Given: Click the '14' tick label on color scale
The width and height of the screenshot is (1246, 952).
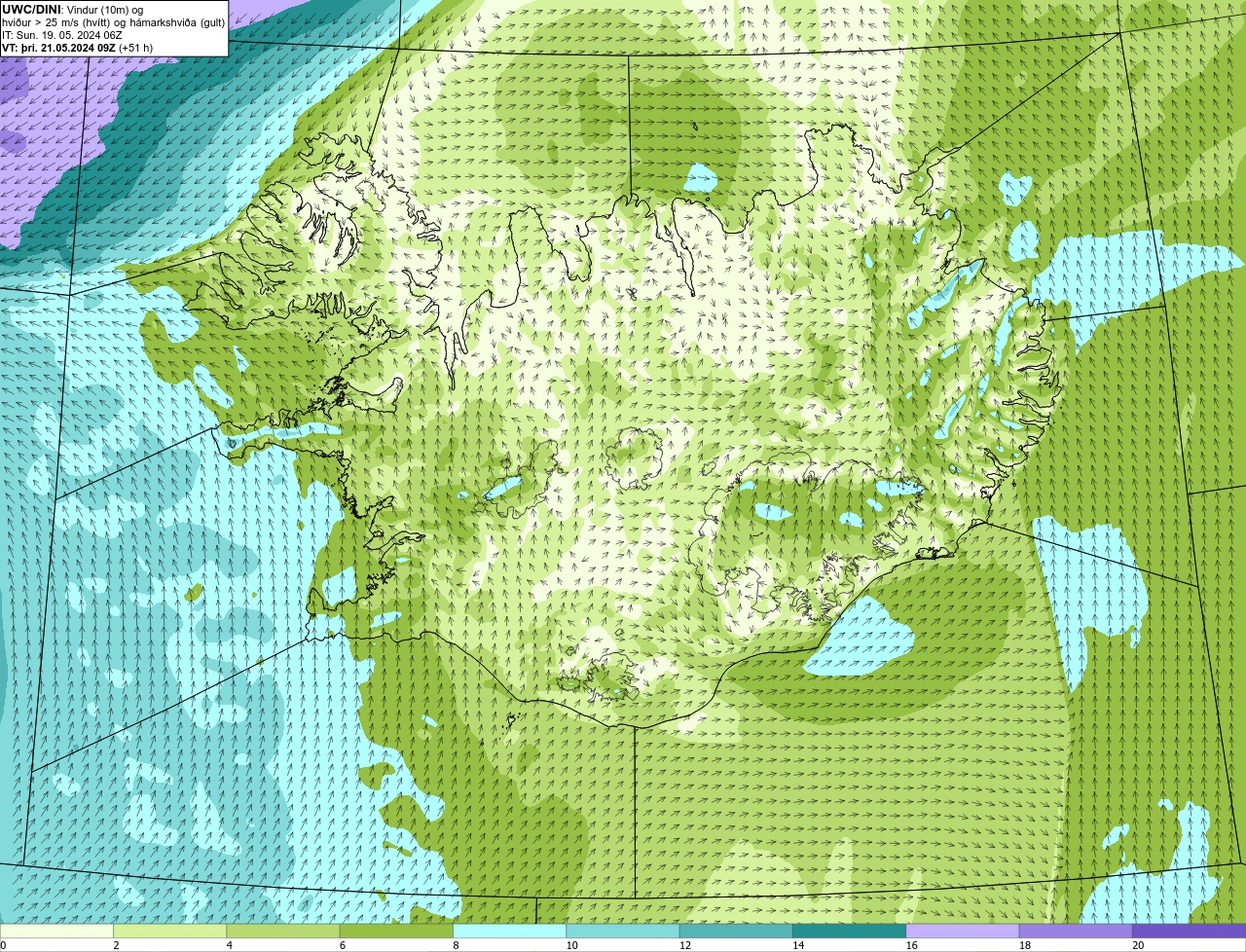Looking at the screenshot, I should 798,945.
